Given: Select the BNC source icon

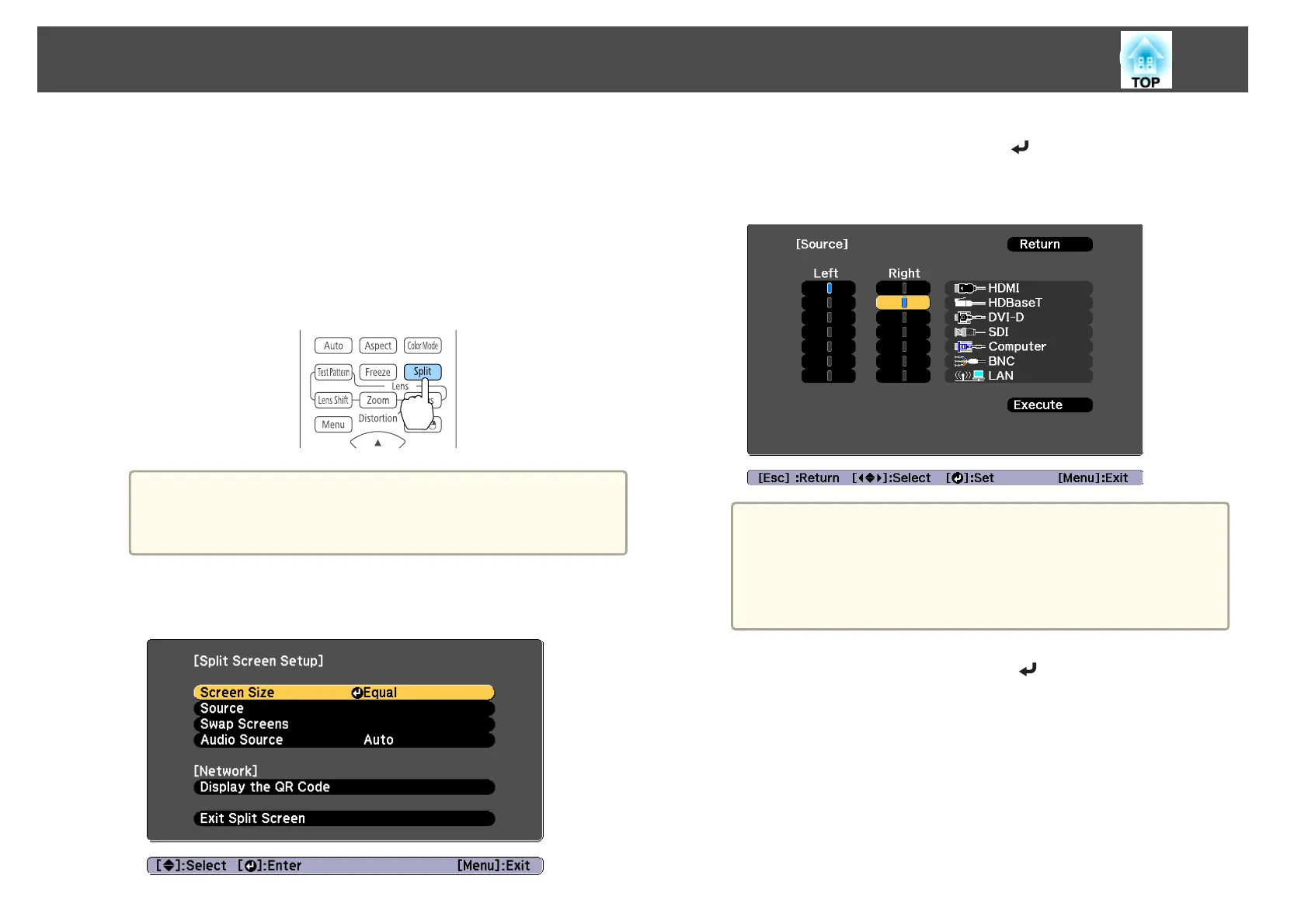Looking at the screenshot, I should click(x=969, y=362).
